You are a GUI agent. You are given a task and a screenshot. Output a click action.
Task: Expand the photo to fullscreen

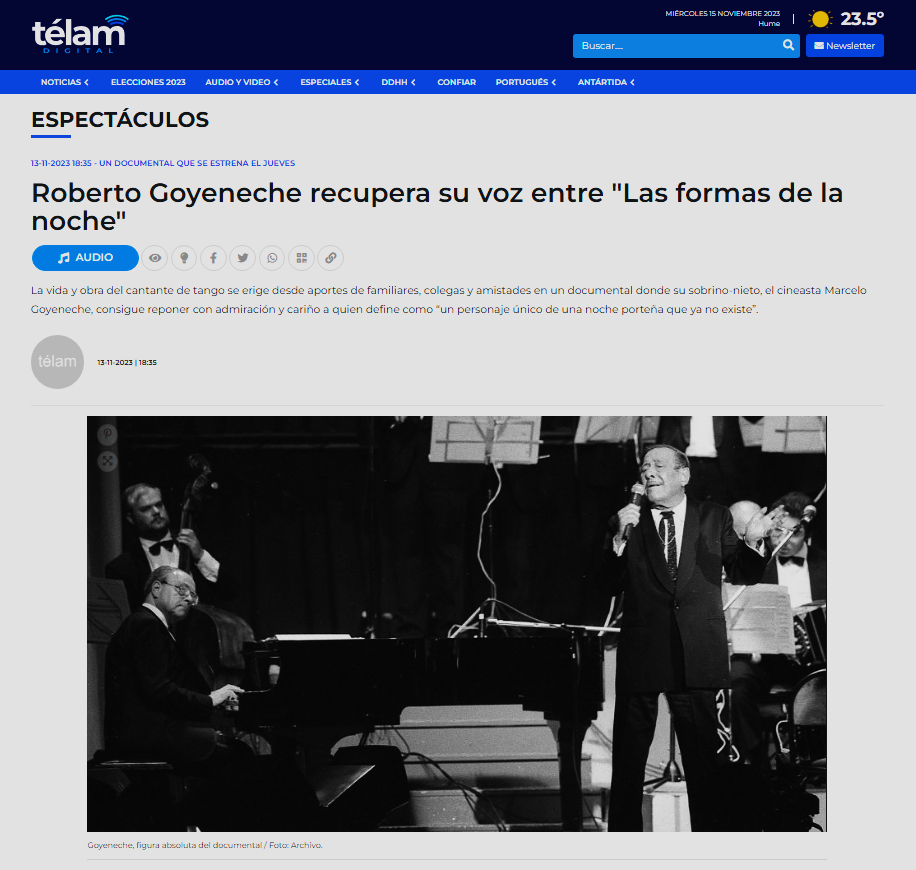pyautogui.click(x=107, y=461)
